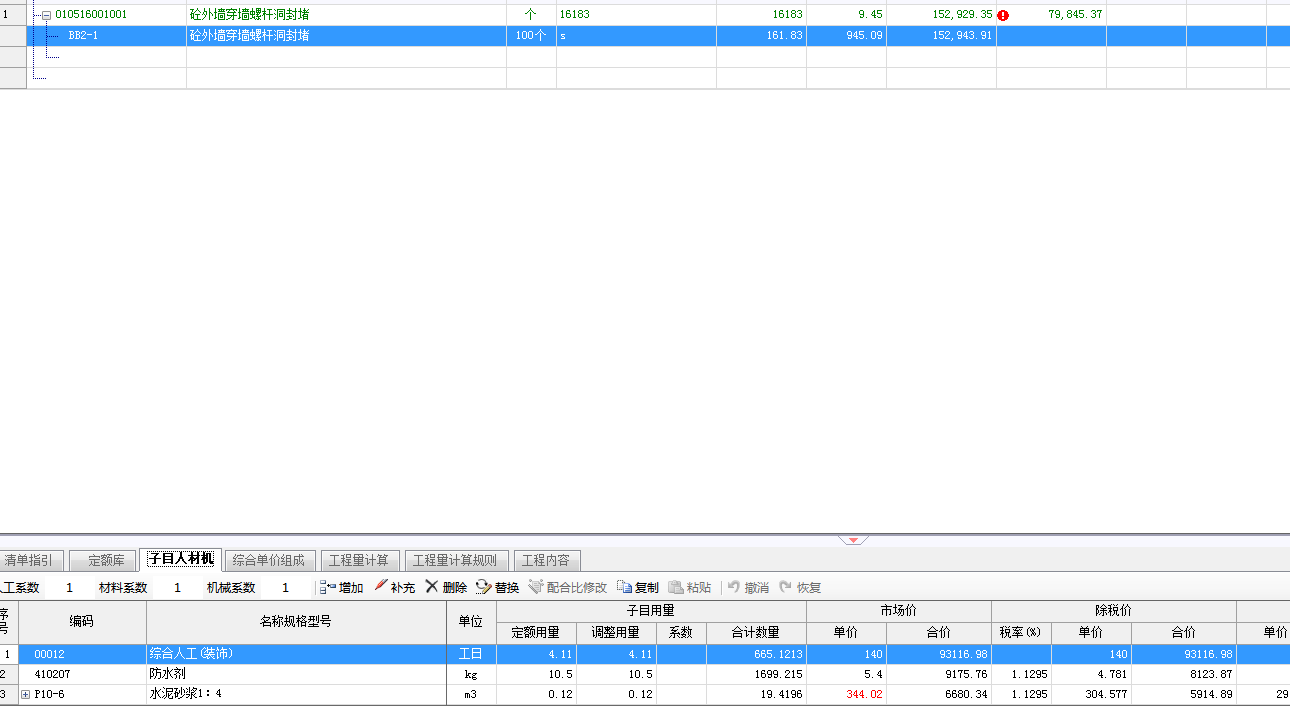Image resolution: width=1290 pixels, height=724 pixels.
Task: Click the 100个 unit cell
Action: tap(531, 35)
